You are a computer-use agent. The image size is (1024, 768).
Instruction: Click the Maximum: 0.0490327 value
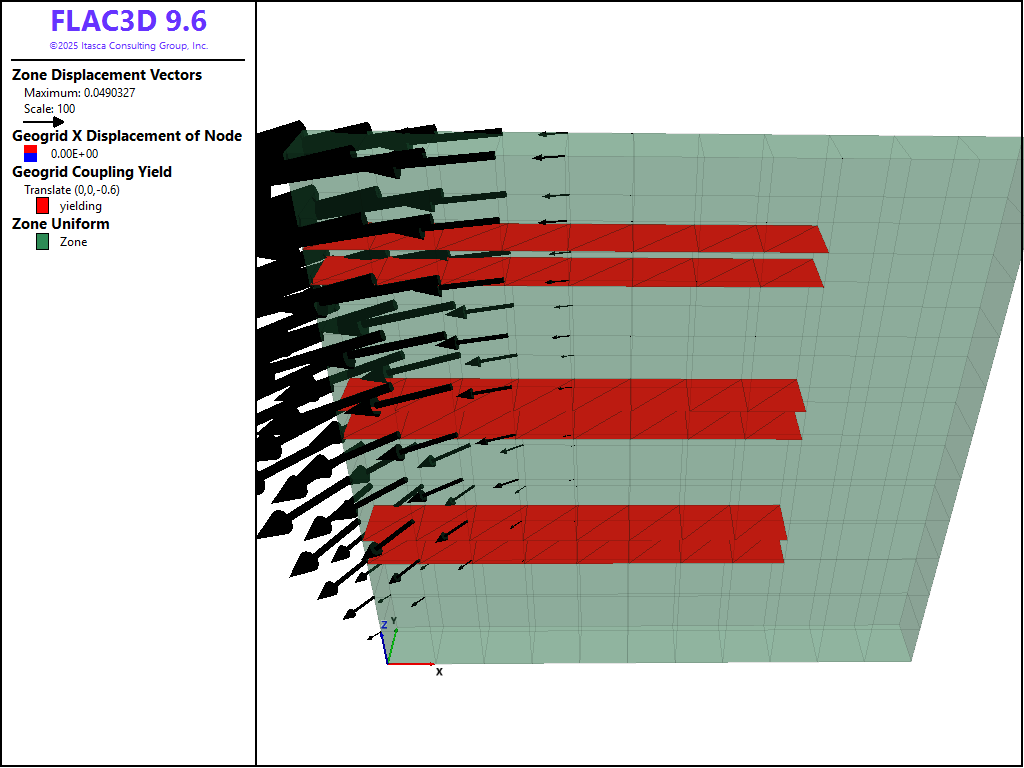[x=79, y=93]
